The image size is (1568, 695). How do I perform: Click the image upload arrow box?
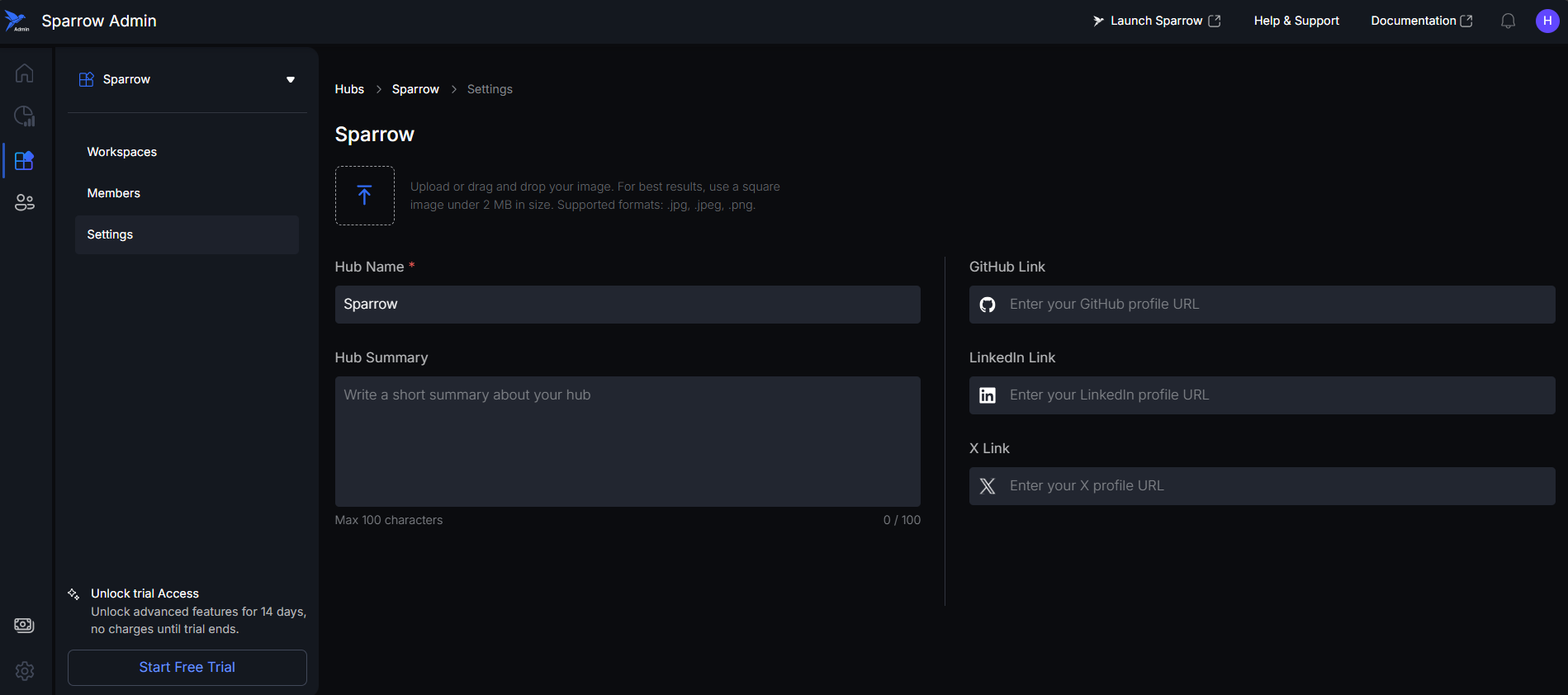coord(364,196)
